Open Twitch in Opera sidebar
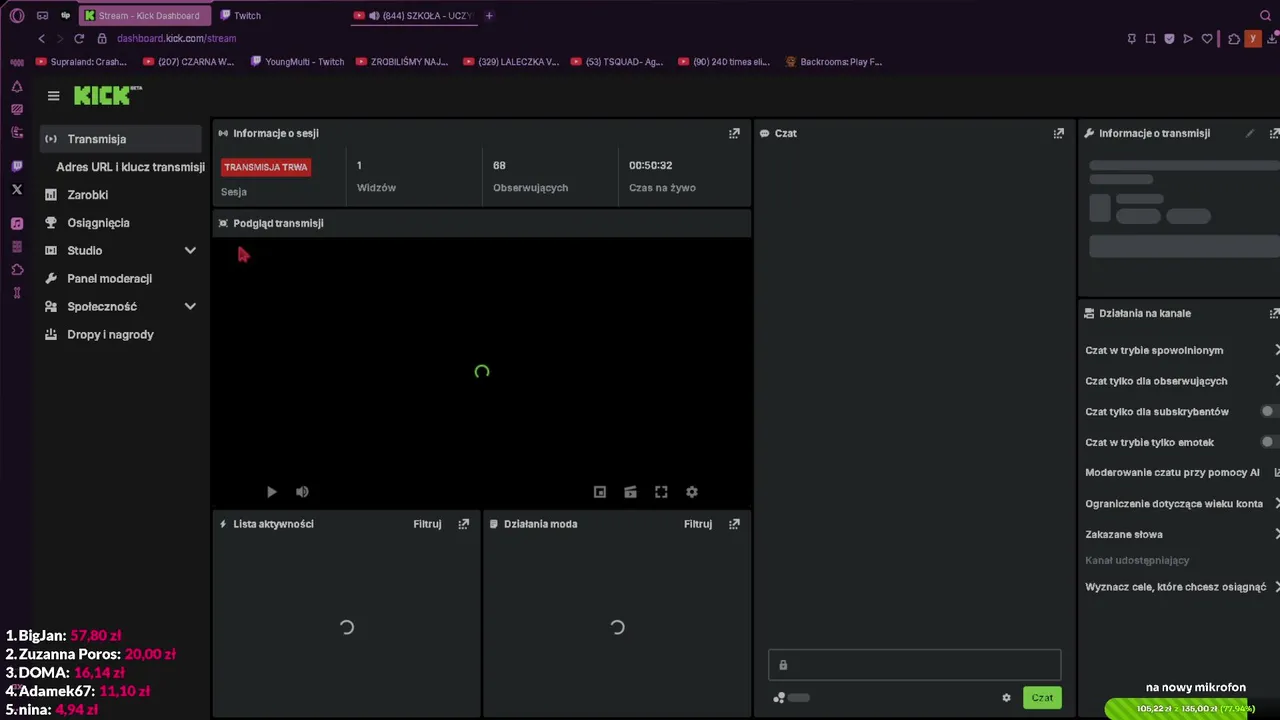 (17, 166)
